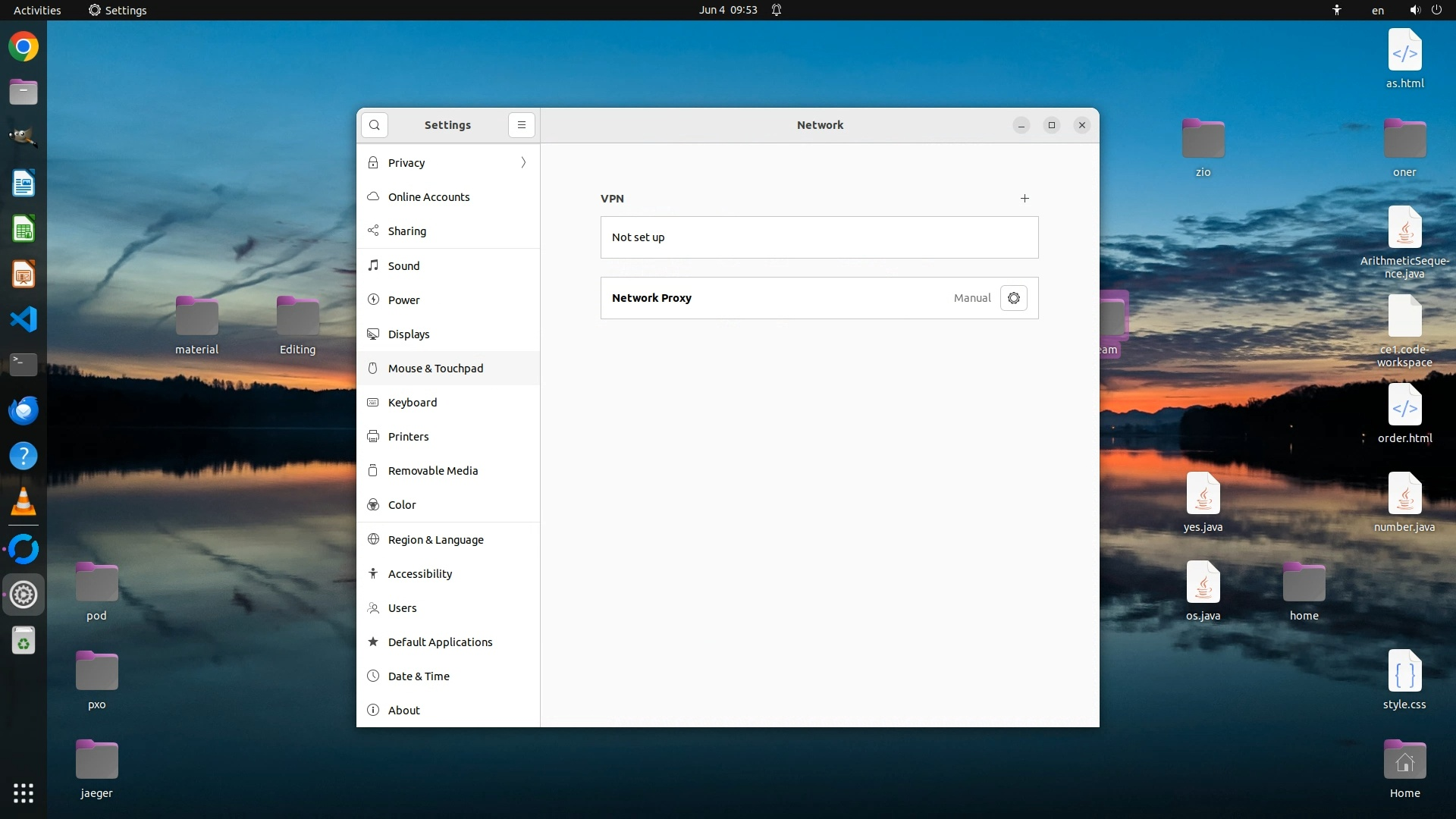Viewport: 1456px width, 819px height.
Task: Click the search icon in Settings header
Action: [x=375, y=125]
